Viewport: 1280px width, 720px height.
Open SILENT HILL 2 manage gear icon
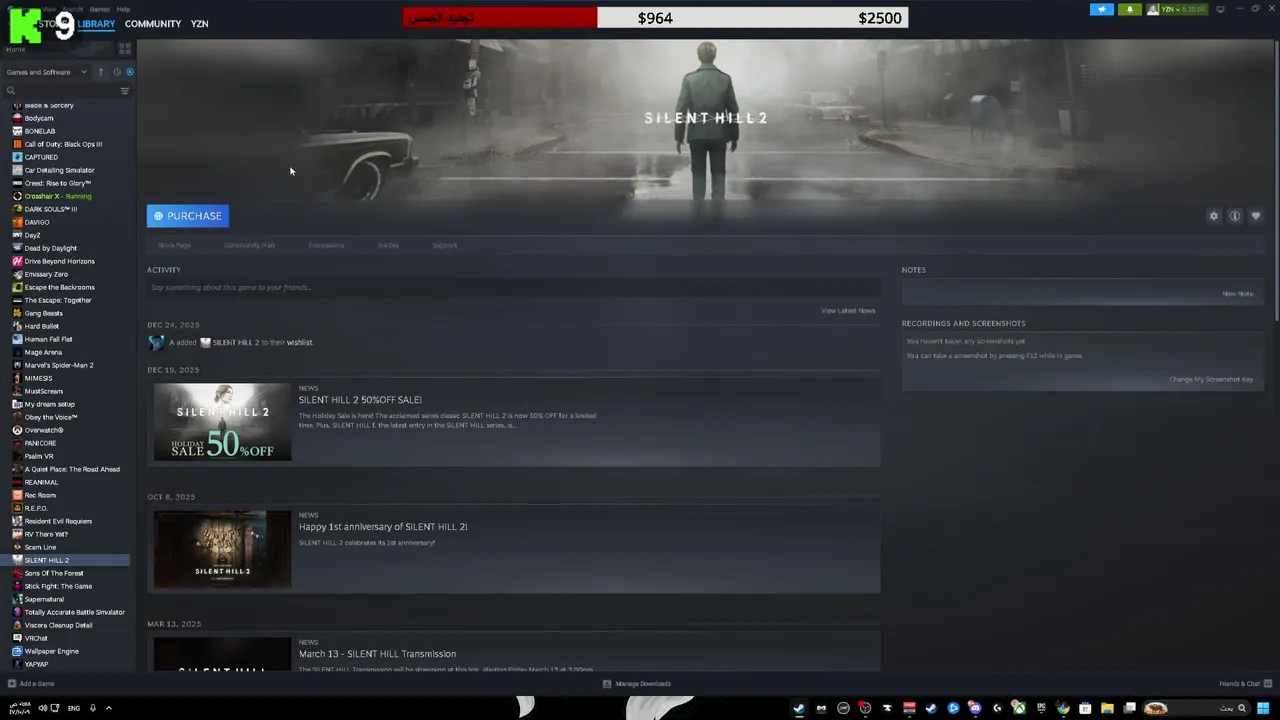tap(1214, 216)
